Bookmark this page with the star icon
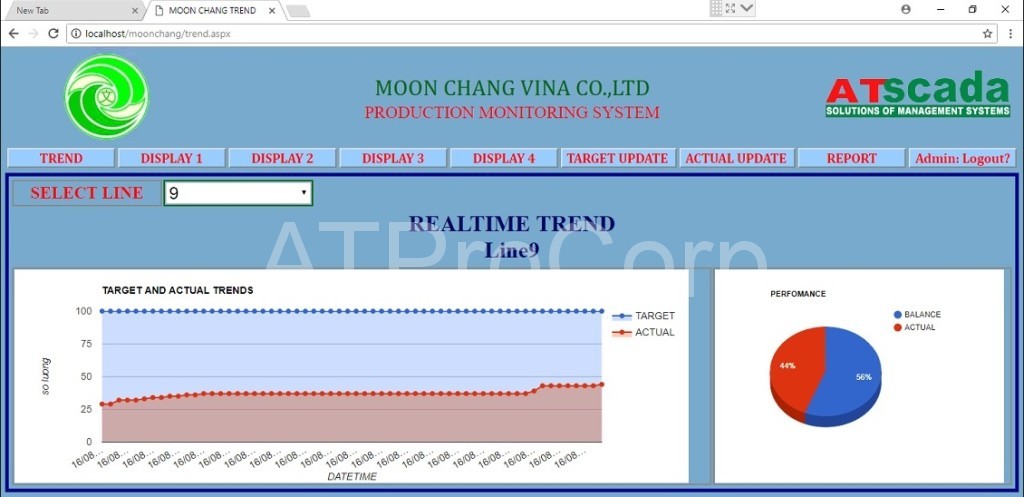The image size is (1024, 497). tap(987, 33)
